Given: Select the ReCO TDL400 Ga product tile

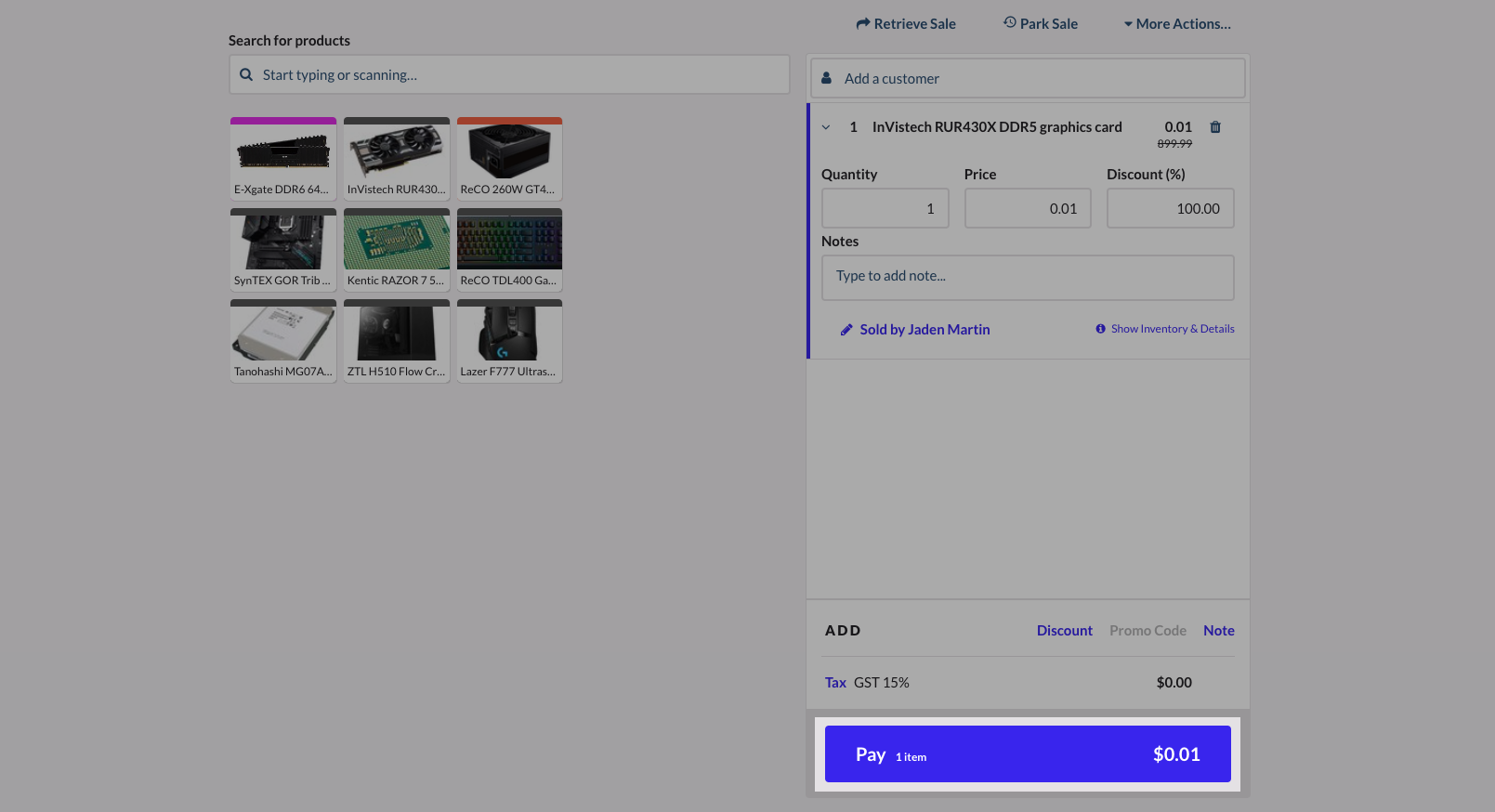Looking at the screenshot, I should [x=509, y=249].
